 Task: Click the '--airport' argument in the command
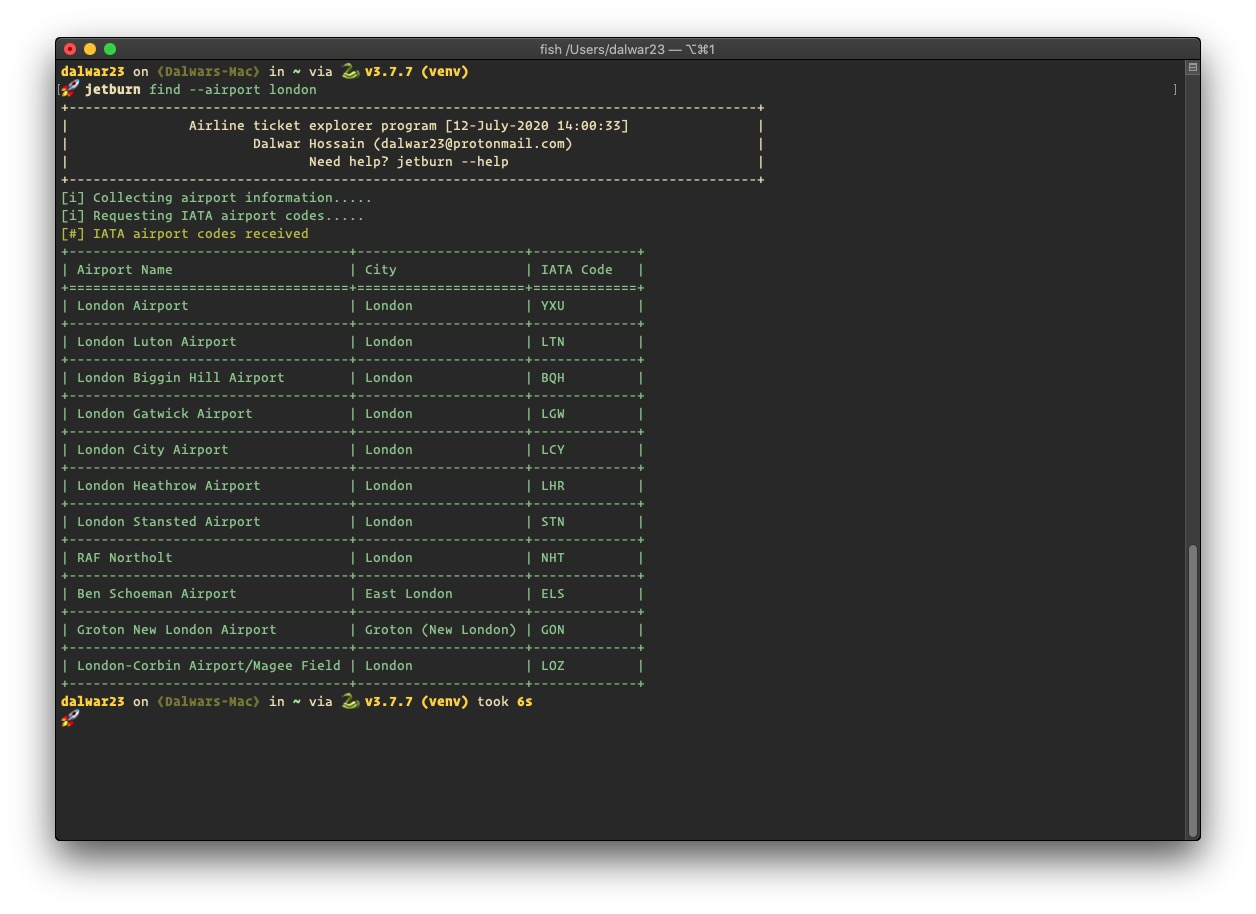tap(225, 89)
